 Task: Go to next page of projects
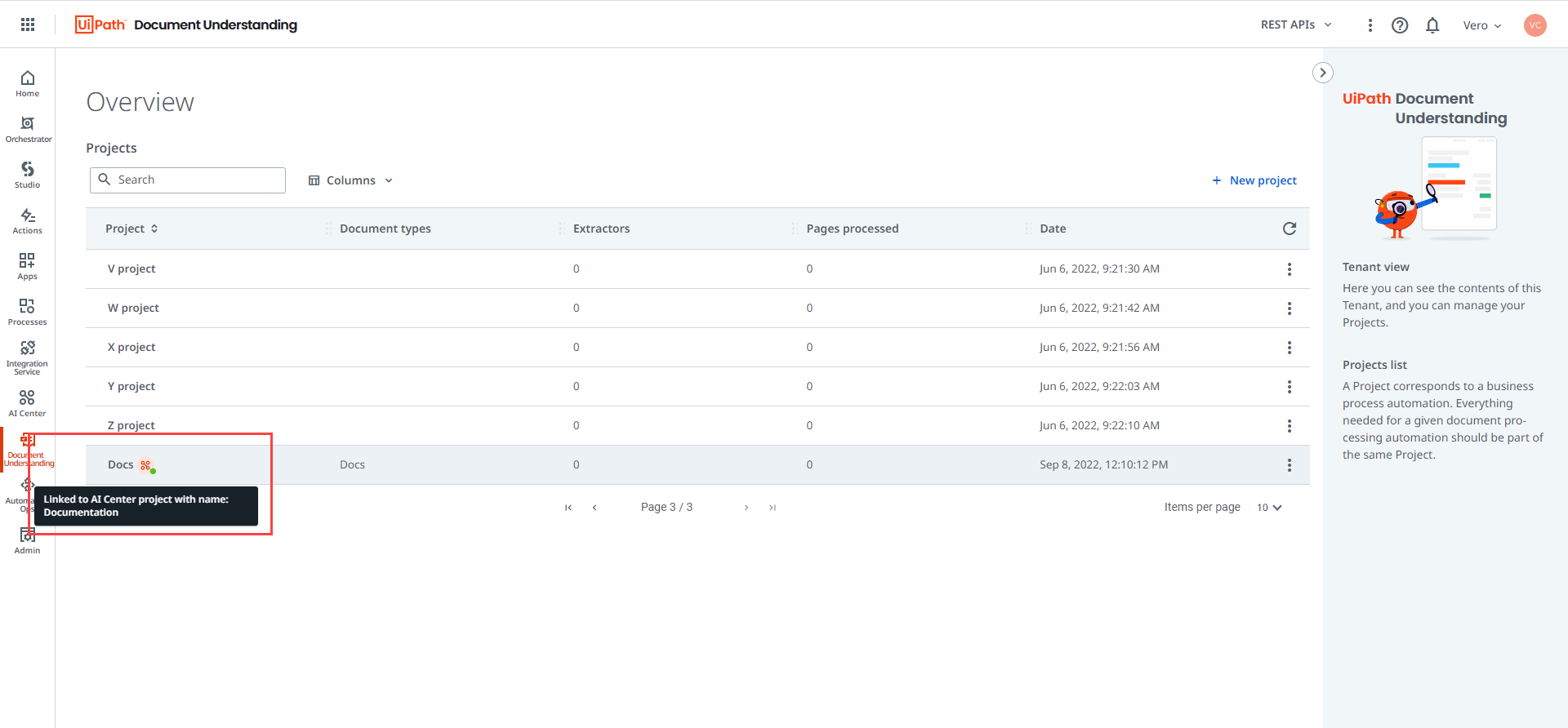point(746,508)
